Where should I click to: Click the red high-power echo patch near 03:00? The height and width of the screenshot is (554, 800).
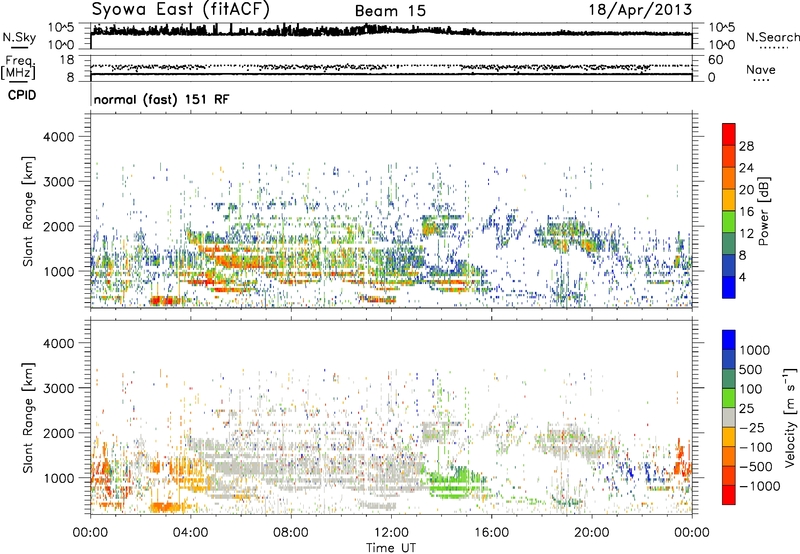(x=168, y=300)
